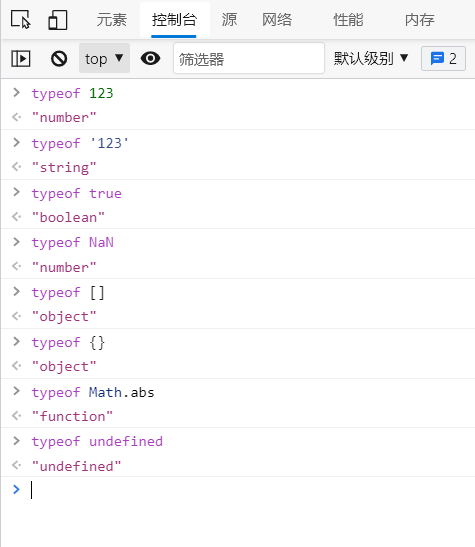Select the 性能 tab
The image size is (475, 547).
348,20
